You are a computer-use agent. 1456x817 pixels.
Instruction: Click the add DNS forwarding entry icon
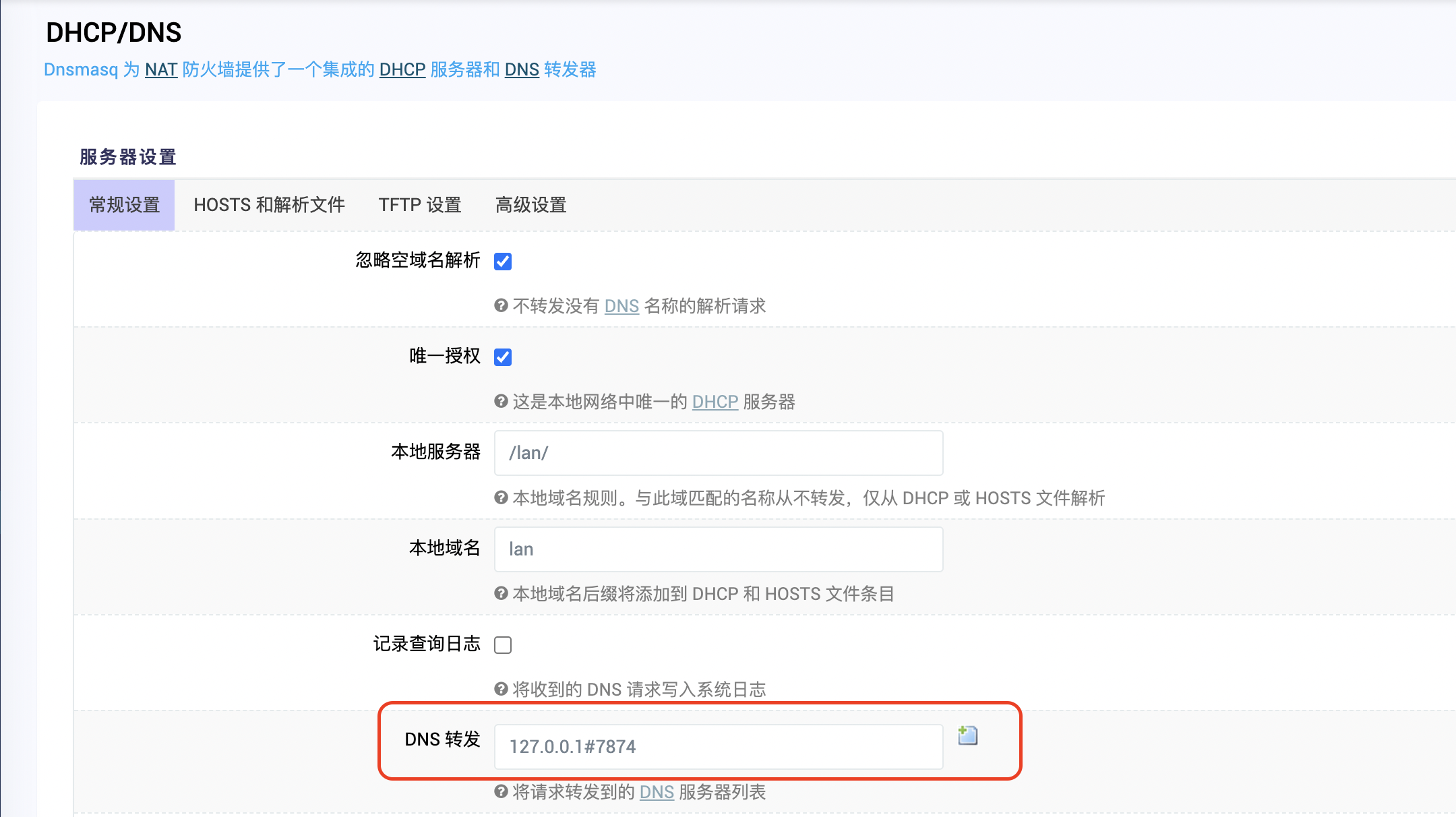(967, 735)
